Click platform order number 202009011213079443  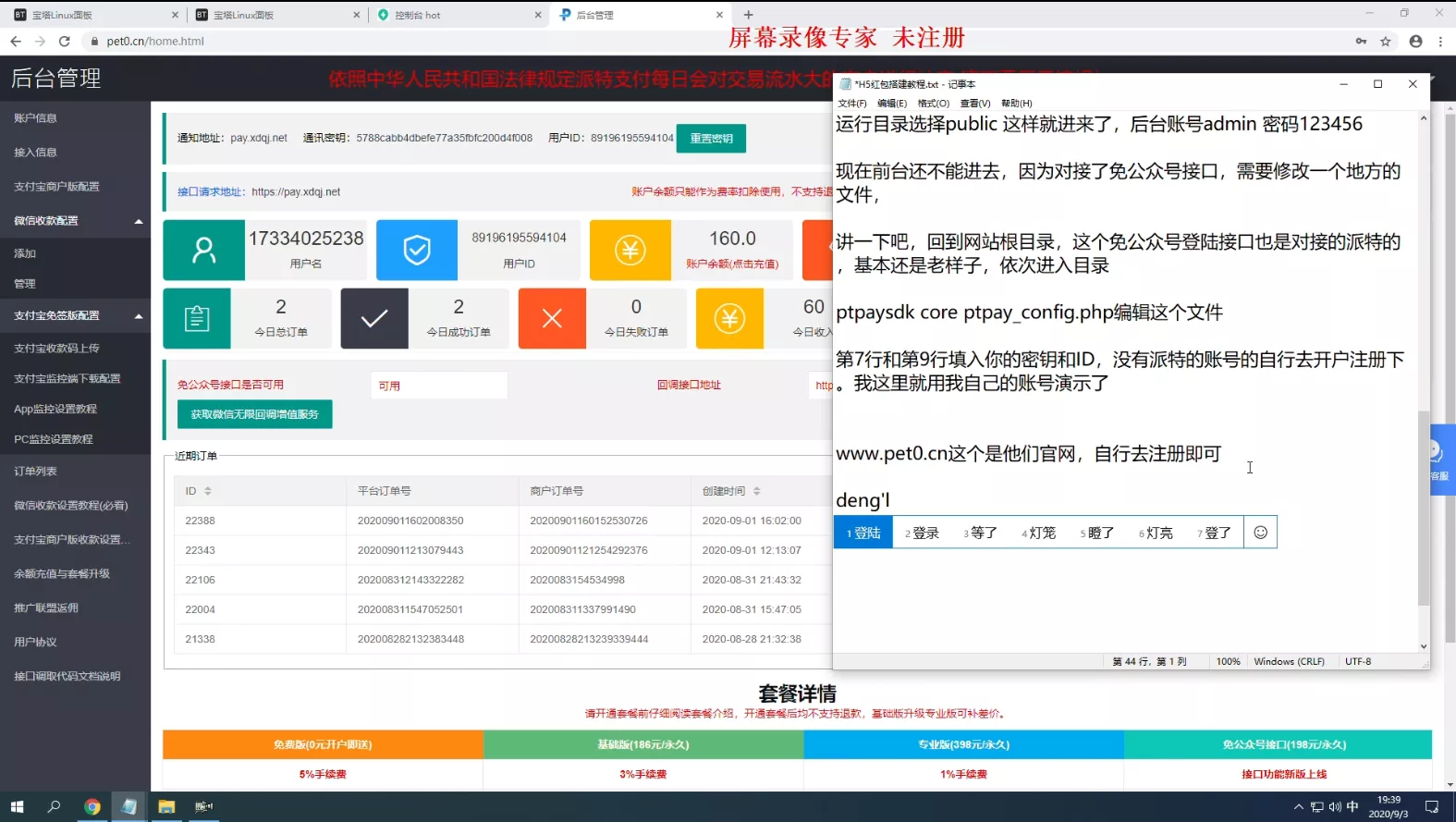tap(410, 550)
